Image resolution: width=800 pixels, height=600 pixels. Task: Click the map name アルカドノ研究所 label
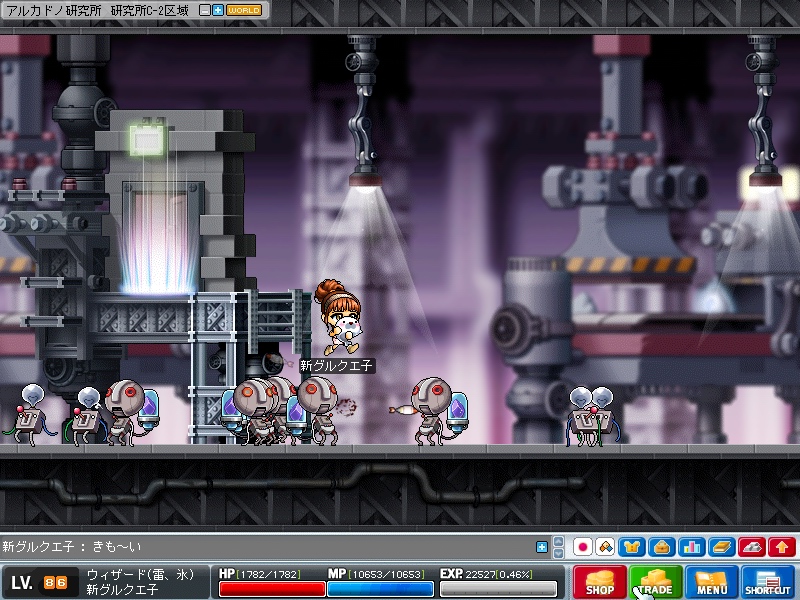pyautogui.click(x=54, y=10)
